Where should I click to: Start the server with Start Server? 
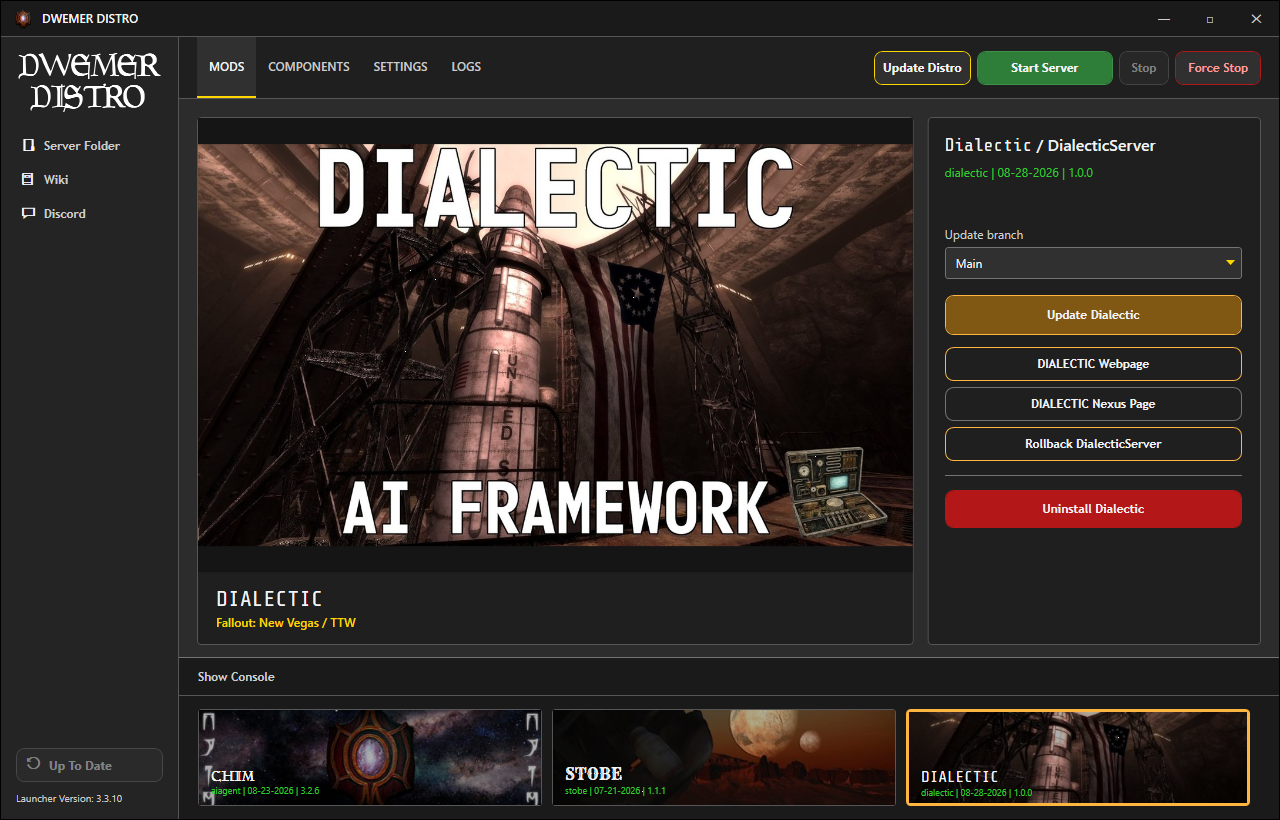point(1044,68)
